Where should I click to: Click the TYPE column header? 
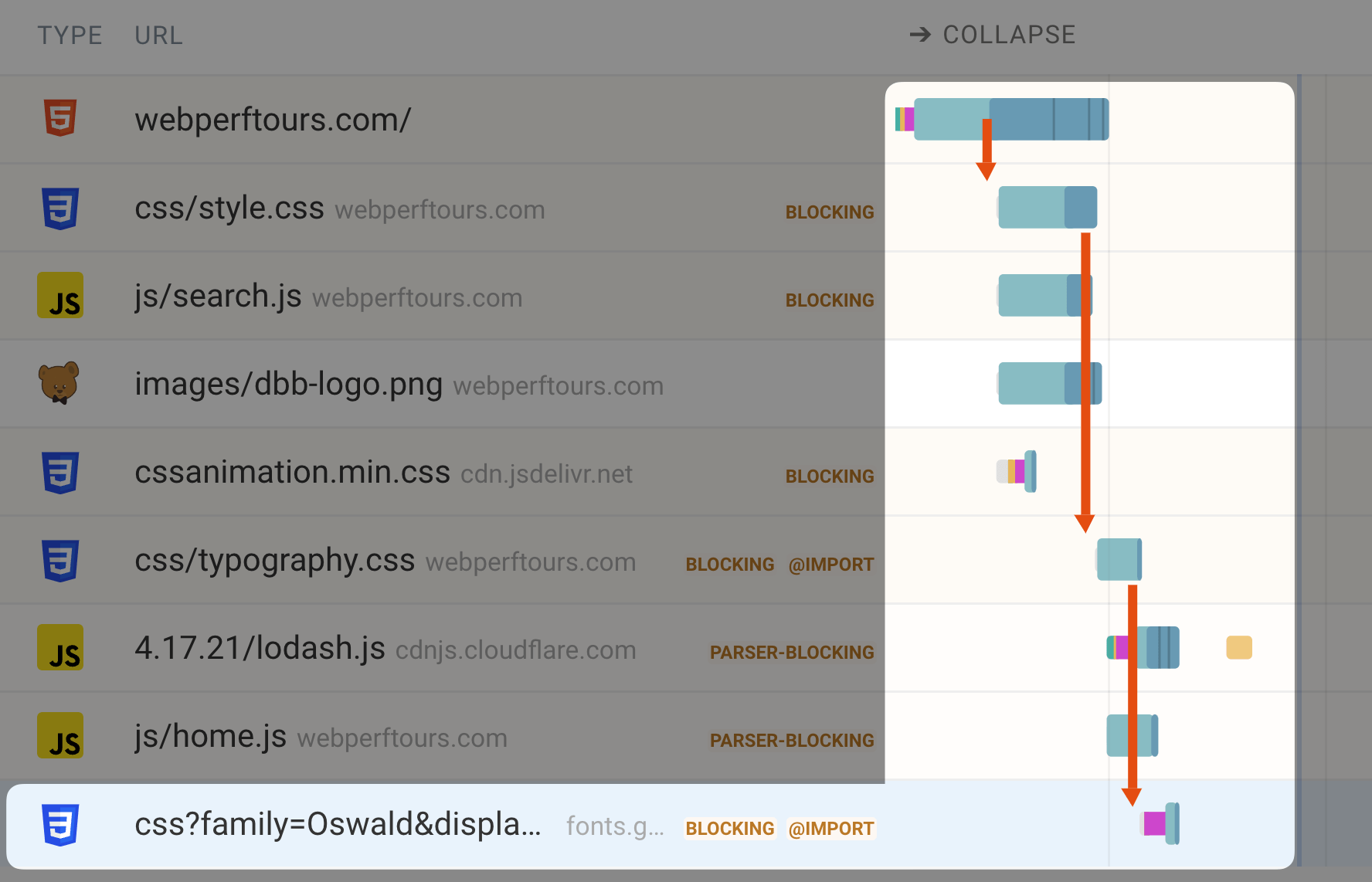pos(70,35)
